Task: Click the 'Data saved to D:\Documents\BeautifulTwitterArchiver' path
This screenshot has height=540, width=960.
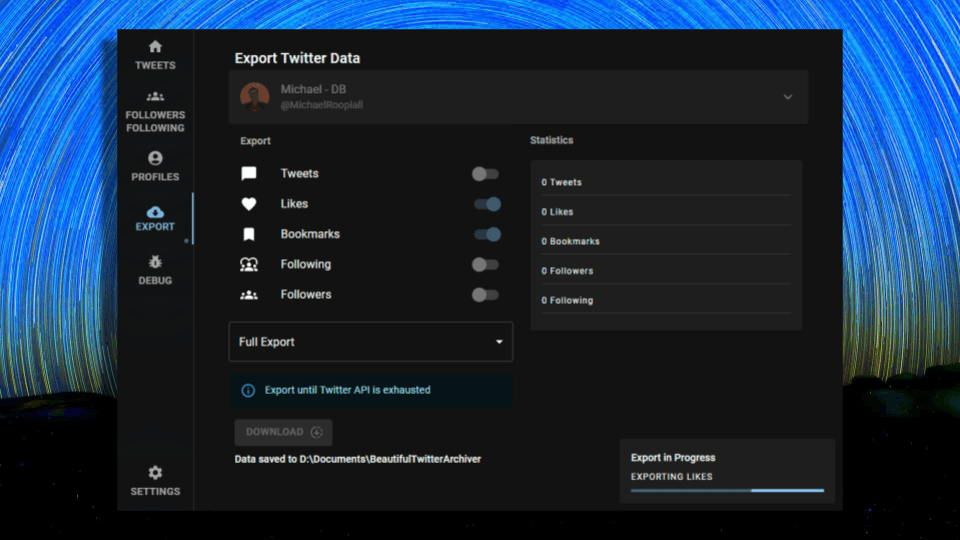Action: tap(358, 459)
